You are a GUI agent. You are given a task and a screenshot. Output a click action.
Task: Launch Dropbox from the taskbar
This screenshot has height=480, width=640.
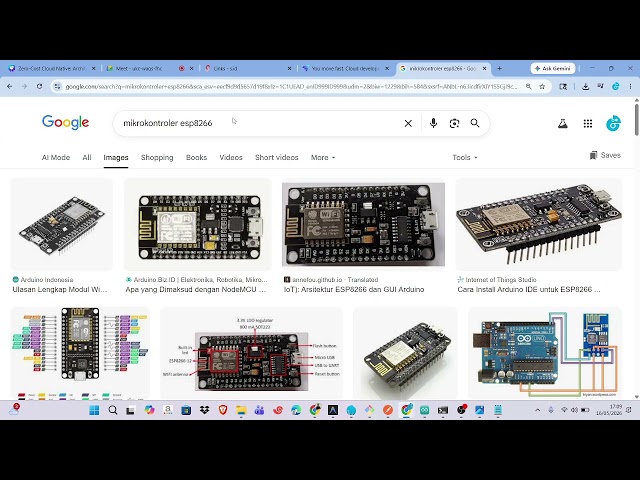click(204, 410)
